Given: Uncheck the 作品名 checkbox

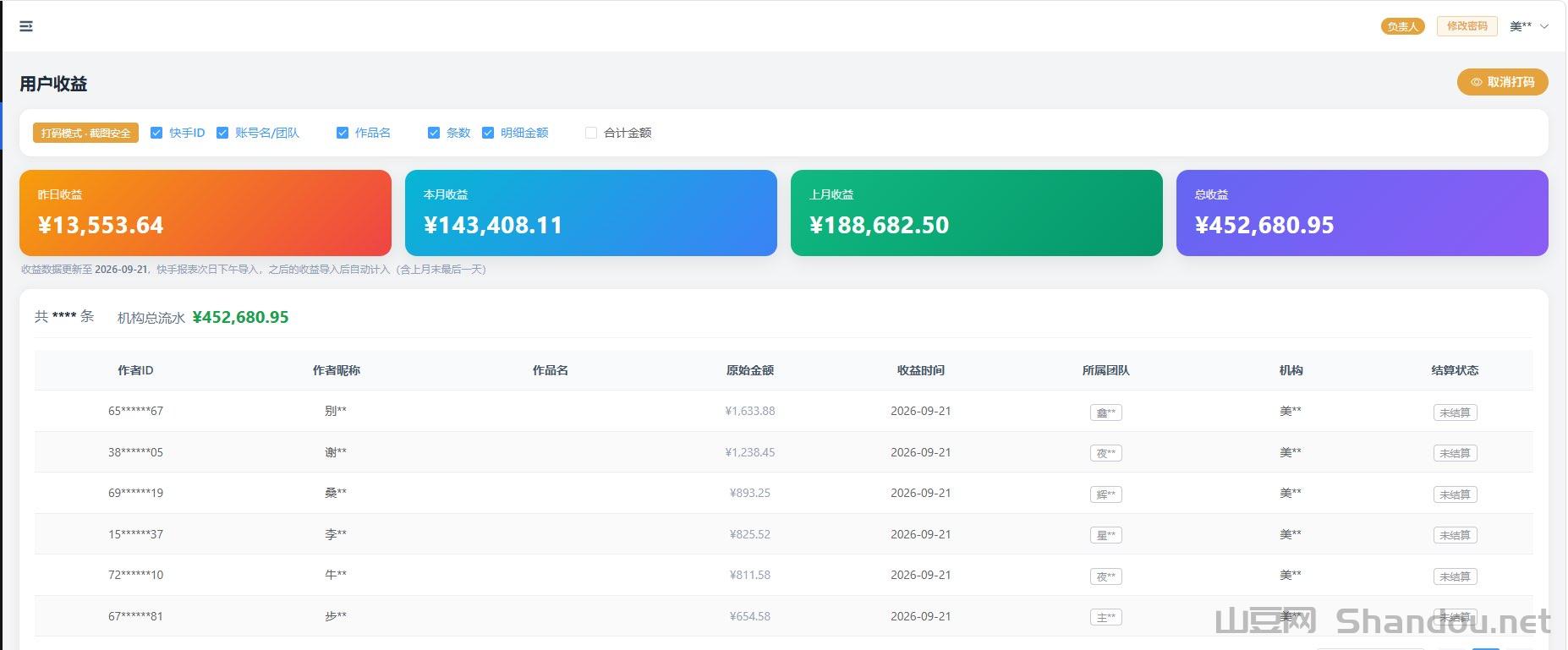Looking at the screenshot, I should 343,133.
